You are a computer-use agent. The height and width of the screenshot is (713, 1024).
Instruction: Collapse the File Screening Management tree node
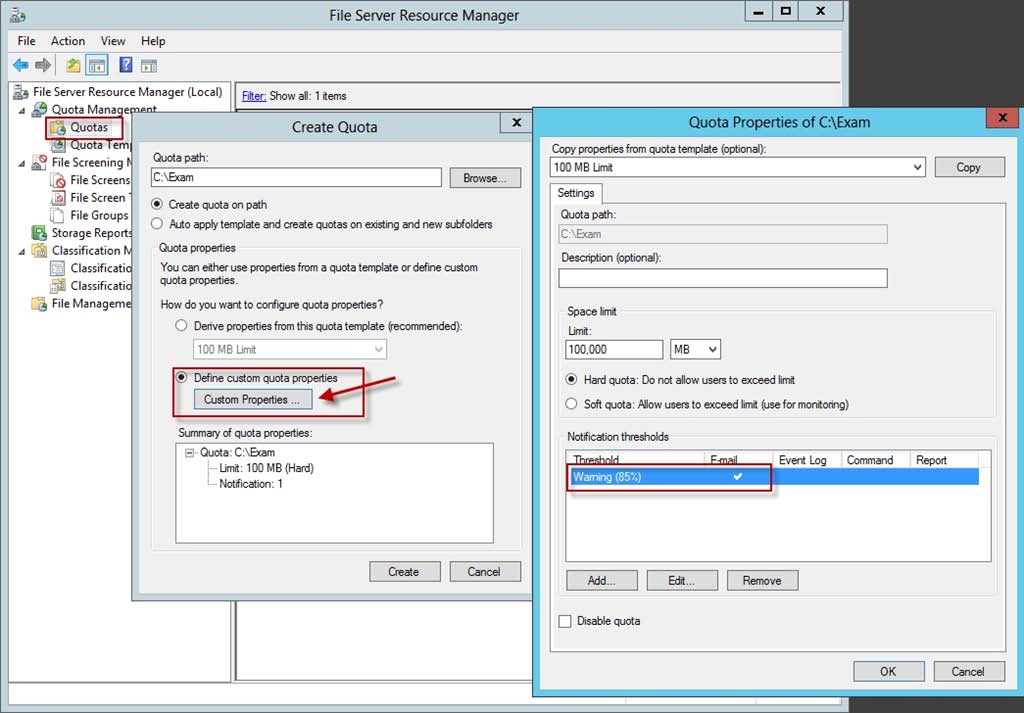pyautogui.click(x=22, y=163)
